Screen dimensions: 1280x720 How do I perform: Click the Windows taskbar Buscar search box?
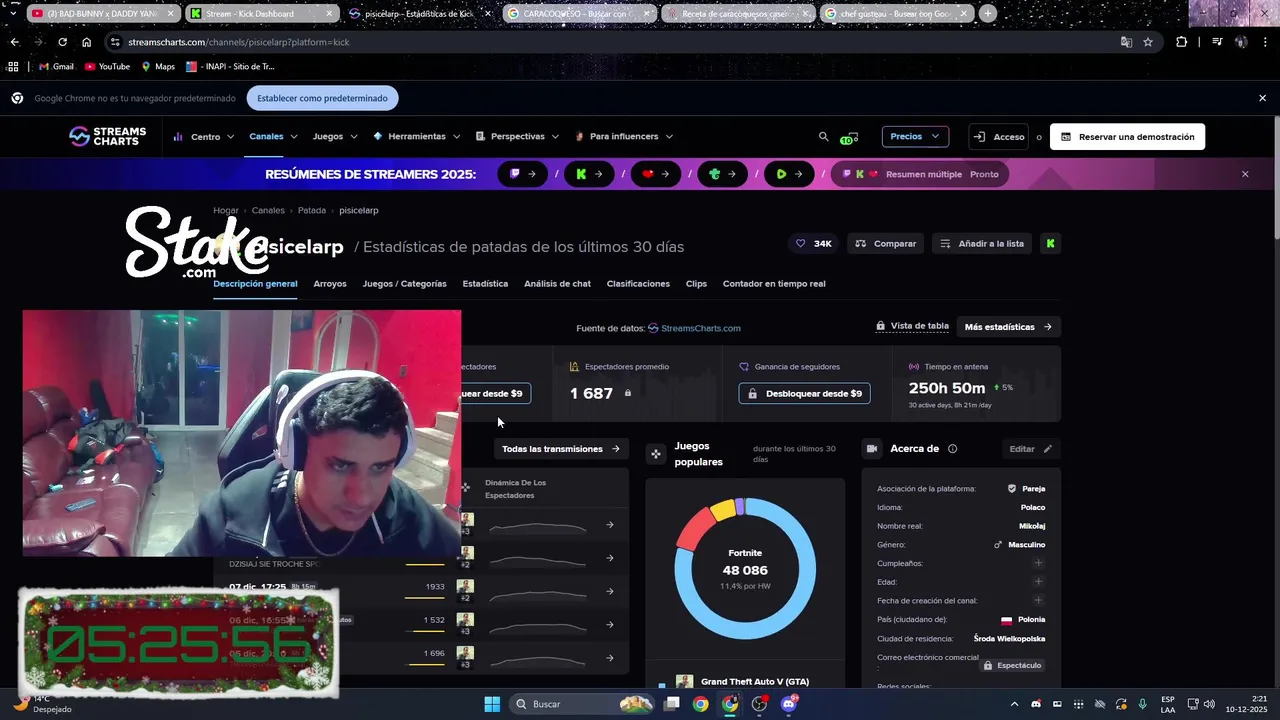[x=583, y=704]
